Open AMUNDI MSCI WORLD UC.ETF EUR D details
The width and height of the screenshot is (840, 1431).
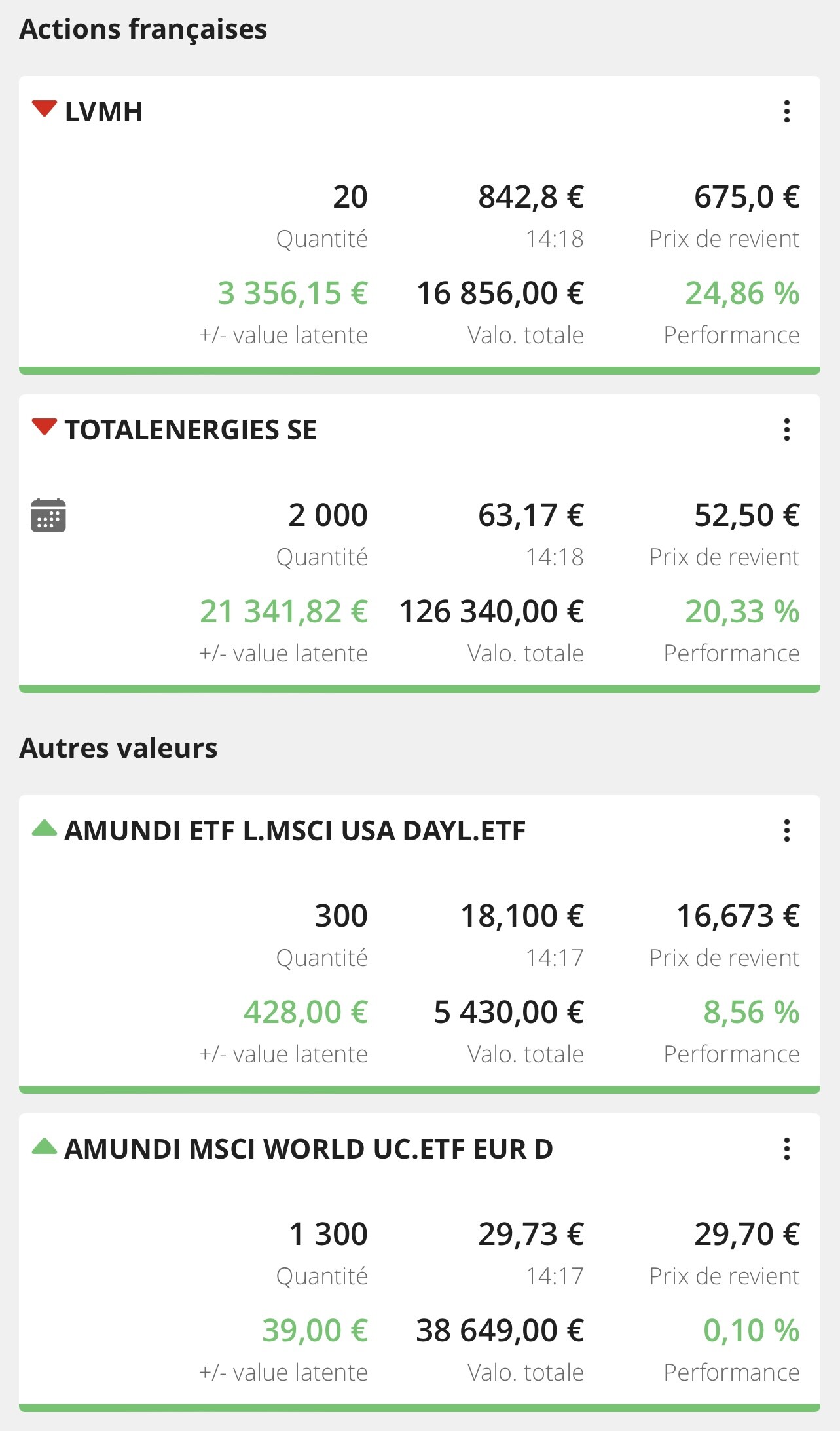309,1149
